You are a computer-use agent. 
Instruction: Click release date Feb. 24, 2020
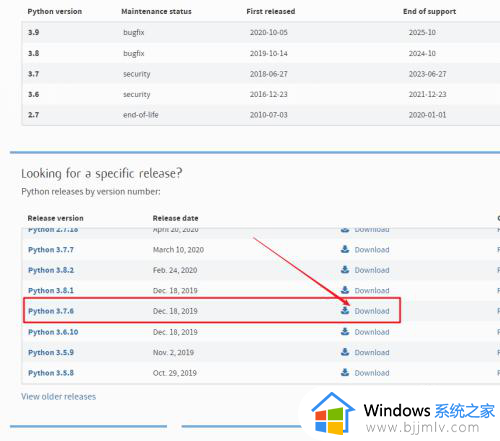(175, 270)
